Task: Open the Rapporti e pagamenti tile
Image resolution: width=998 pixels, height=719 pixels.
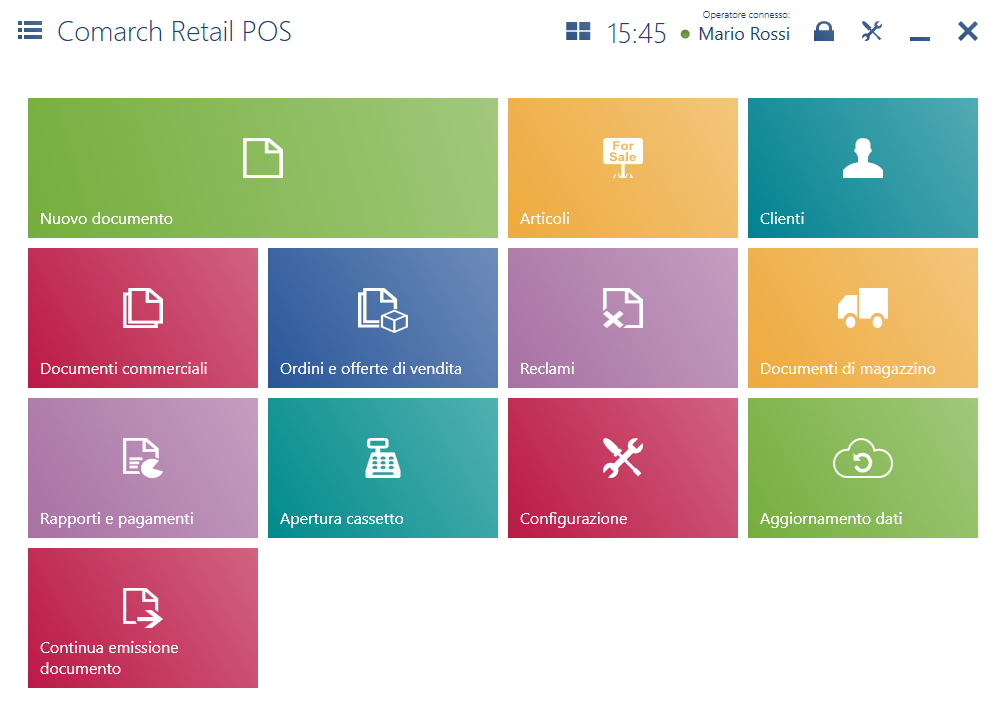Action: pyautogui.click(x=143, y=468)
